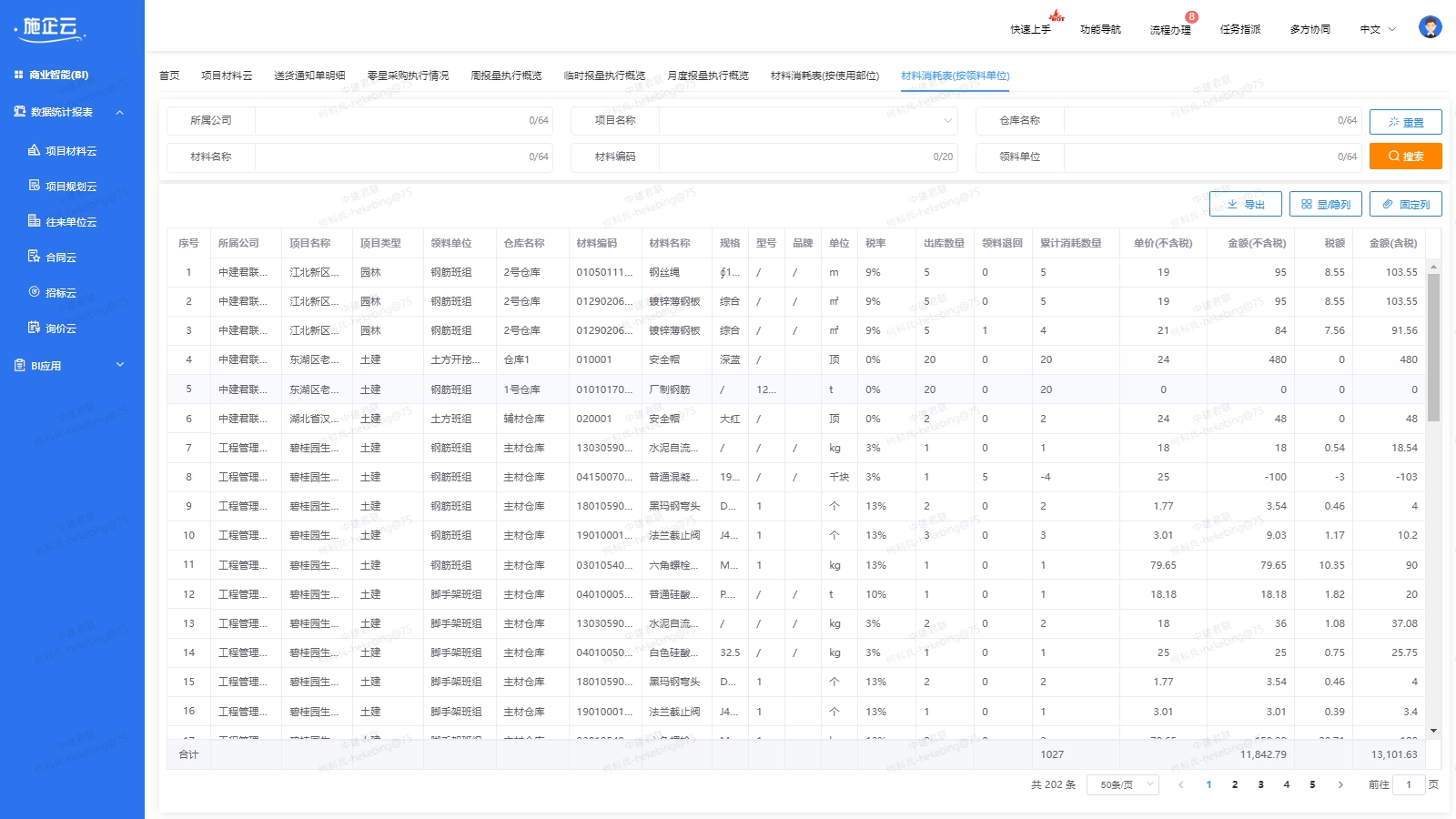Switch to the 零星采购执行情况 tab
Screen dimensions: 1456x819
tap(408, 76)
